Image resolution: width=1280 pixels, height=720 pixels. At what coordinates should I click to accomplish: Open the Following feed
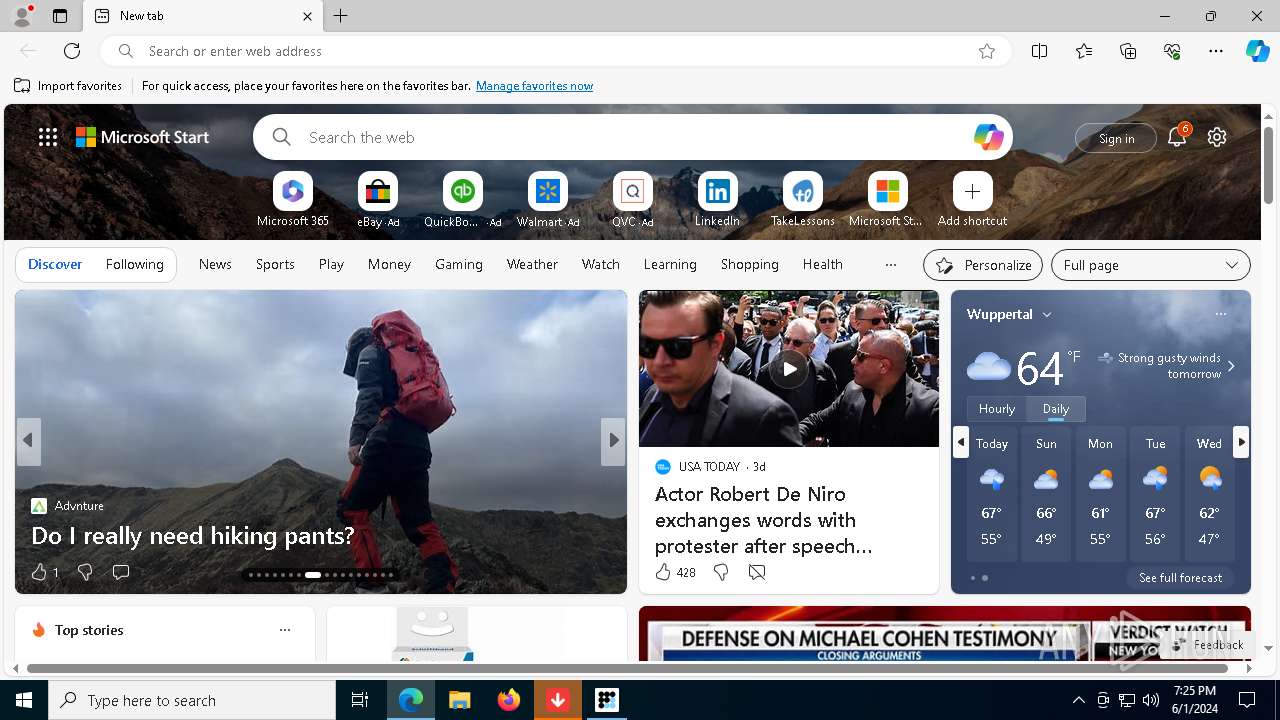click(x=134, y=264)
